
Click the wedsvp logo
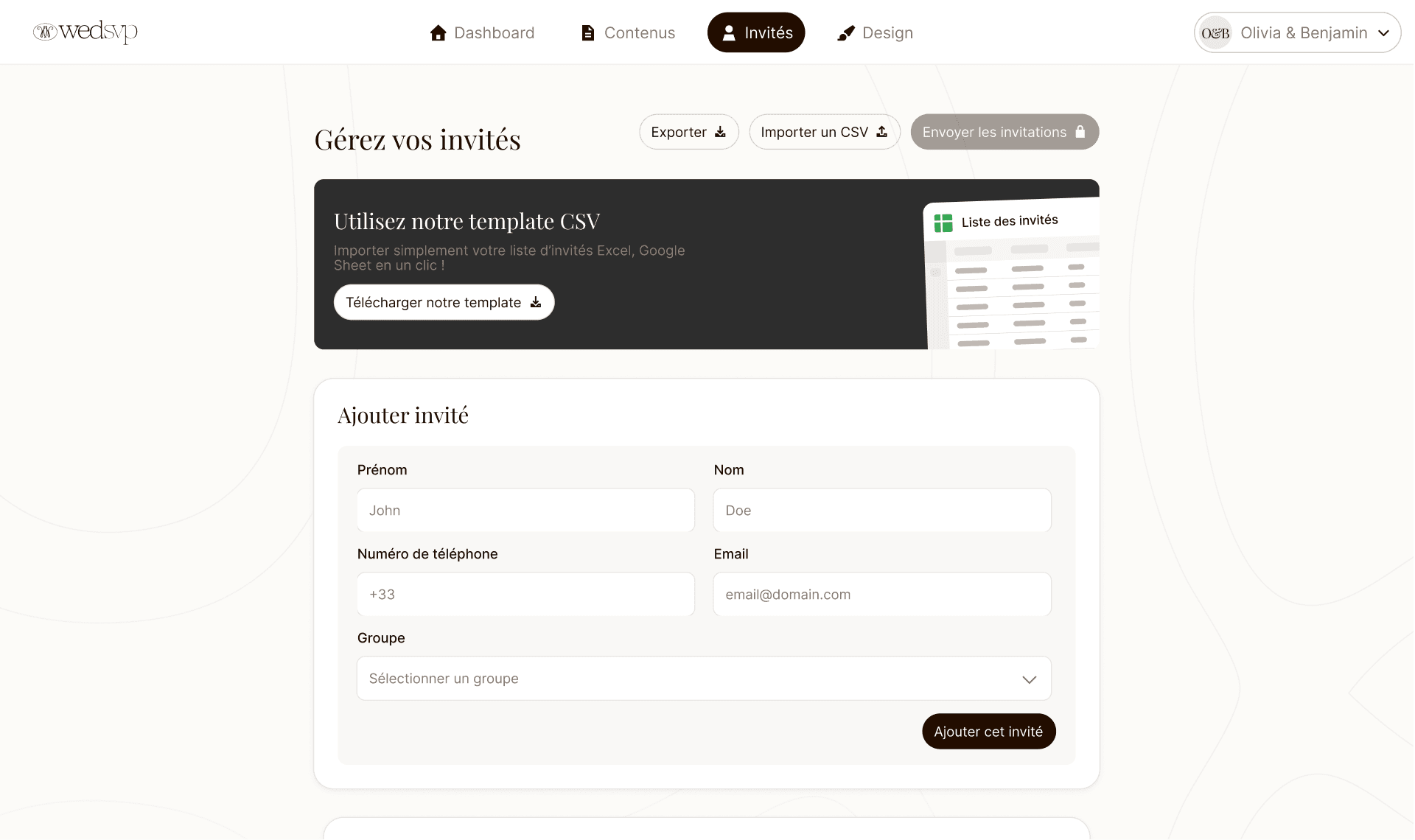[85, 32]
